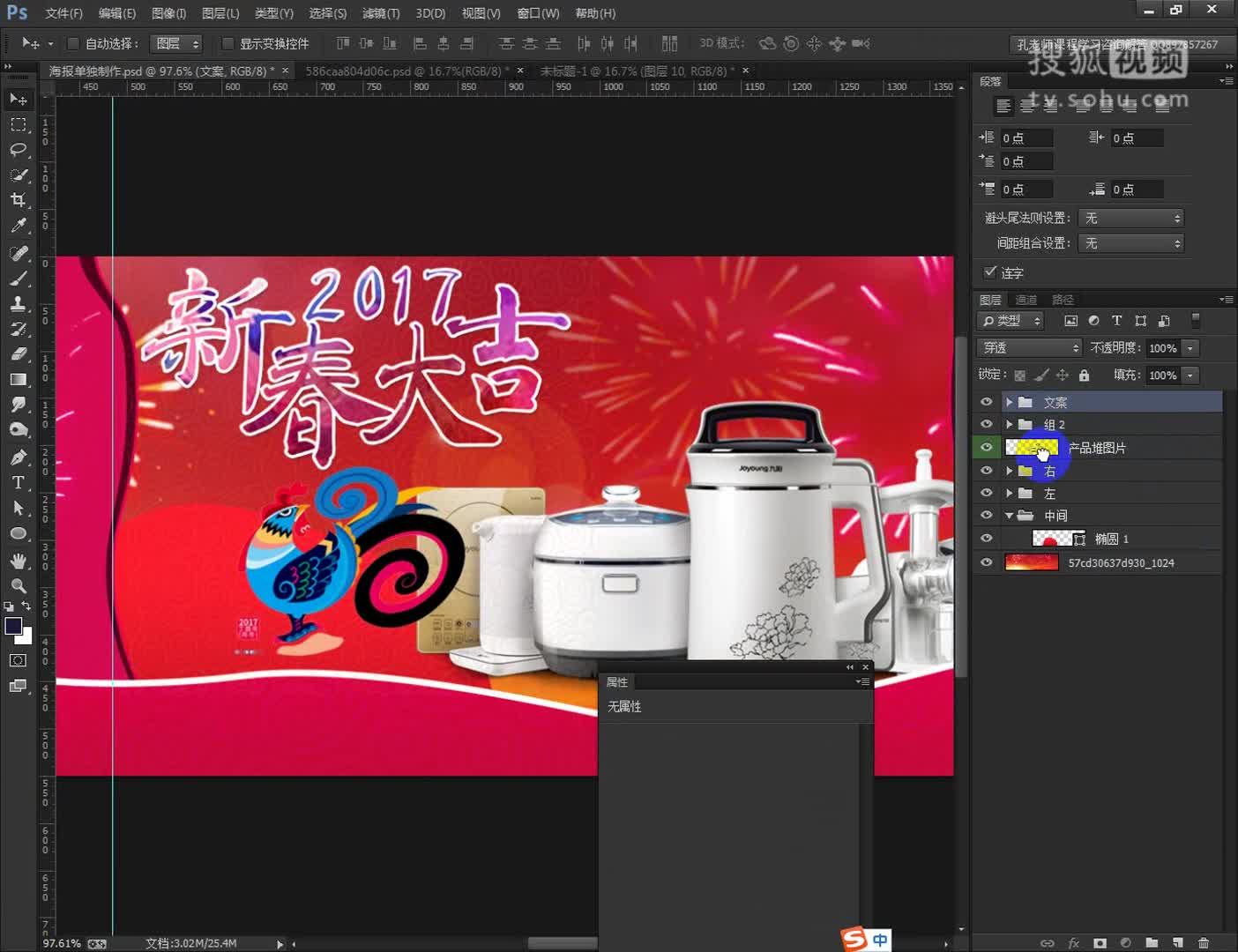Enable the 自动选择 checkbox
Screen dimensions: 1238x952
click(74, 43)
